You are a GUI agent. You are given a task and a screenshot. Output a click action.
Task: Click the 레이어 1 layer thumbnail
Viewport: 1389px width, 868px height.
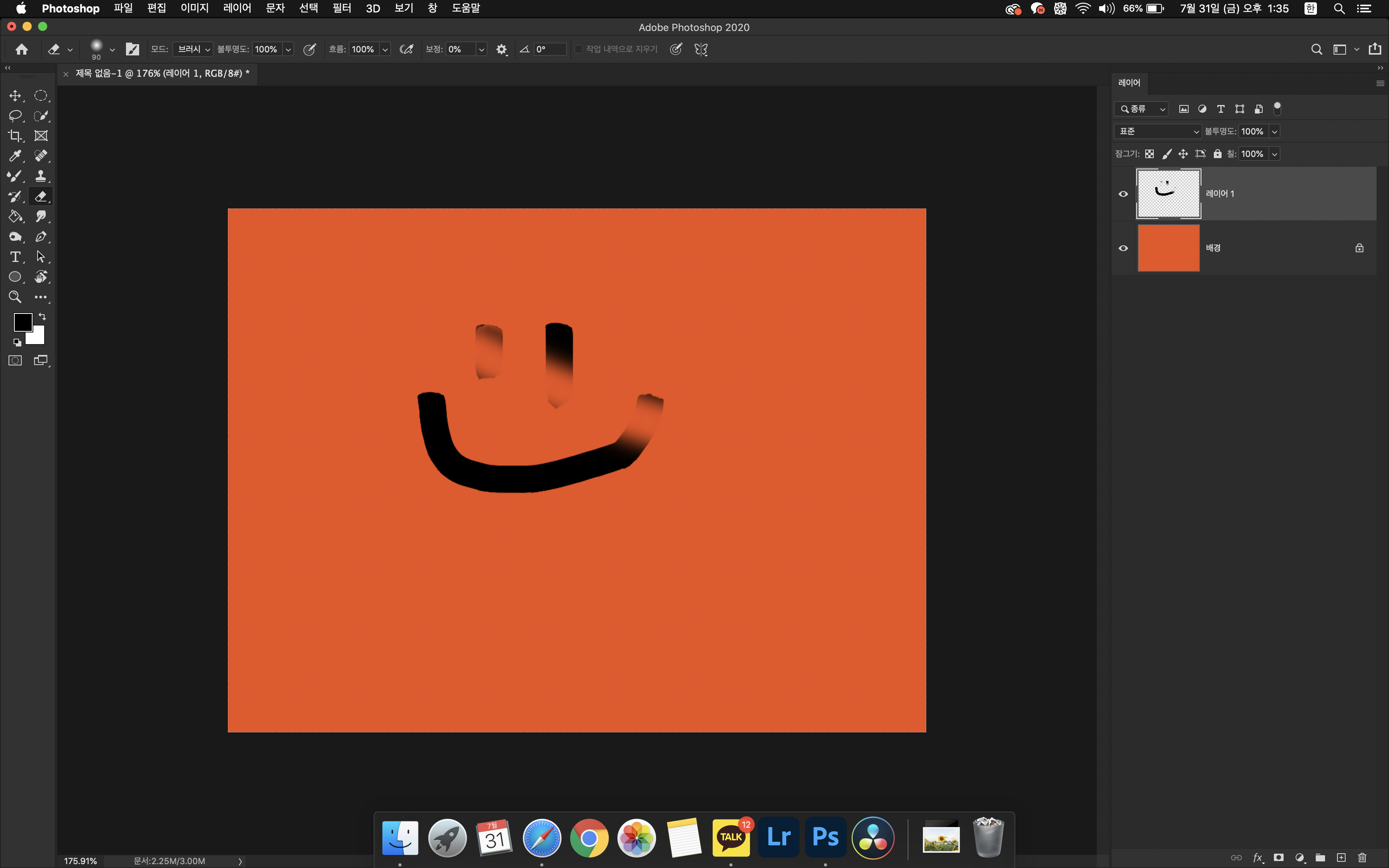[x=1168, y=194]
